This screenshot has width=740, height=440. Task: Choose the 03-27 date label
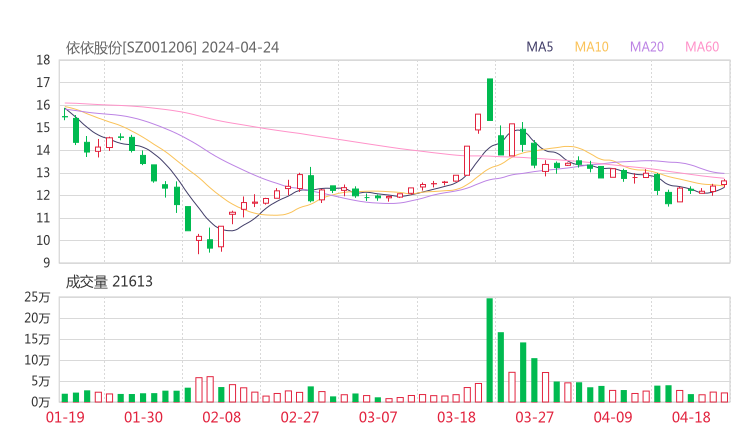point(535,418)
